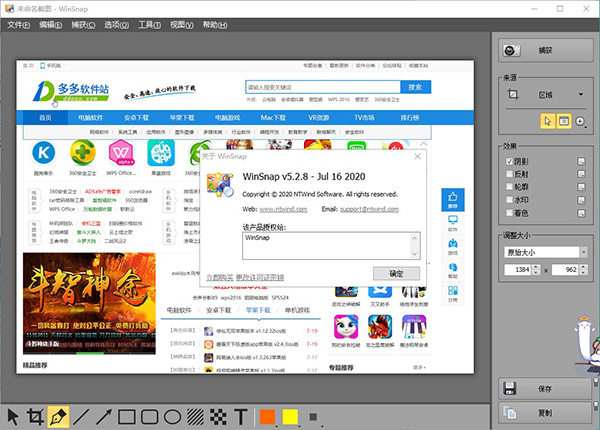Image resolution: width=600 pixels, height=430 pixels.
Task: Enable the 轮廓 outline effect
Action: coord(509,187)
